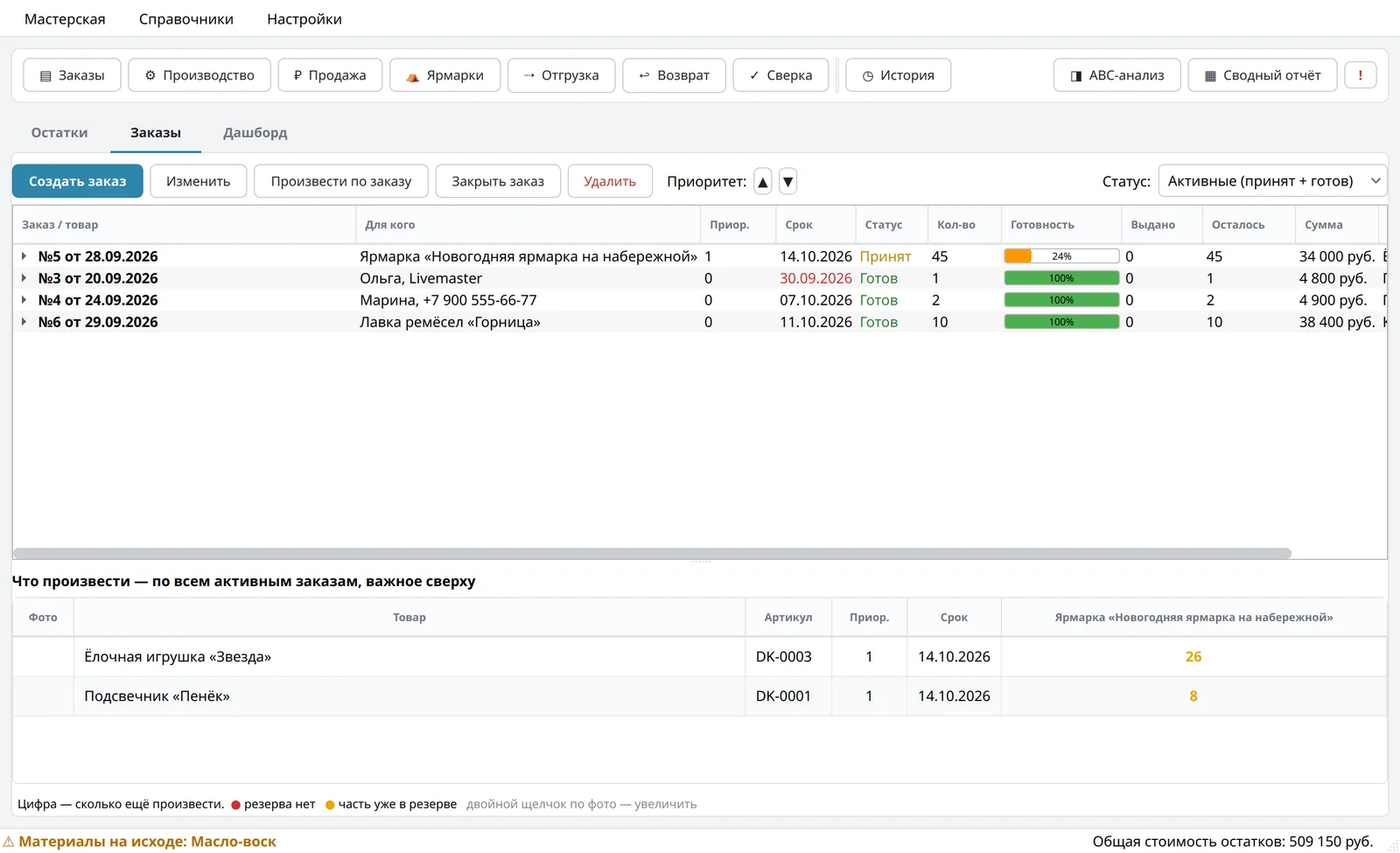Open the Заказы toolbar section

tap(73, 75)
